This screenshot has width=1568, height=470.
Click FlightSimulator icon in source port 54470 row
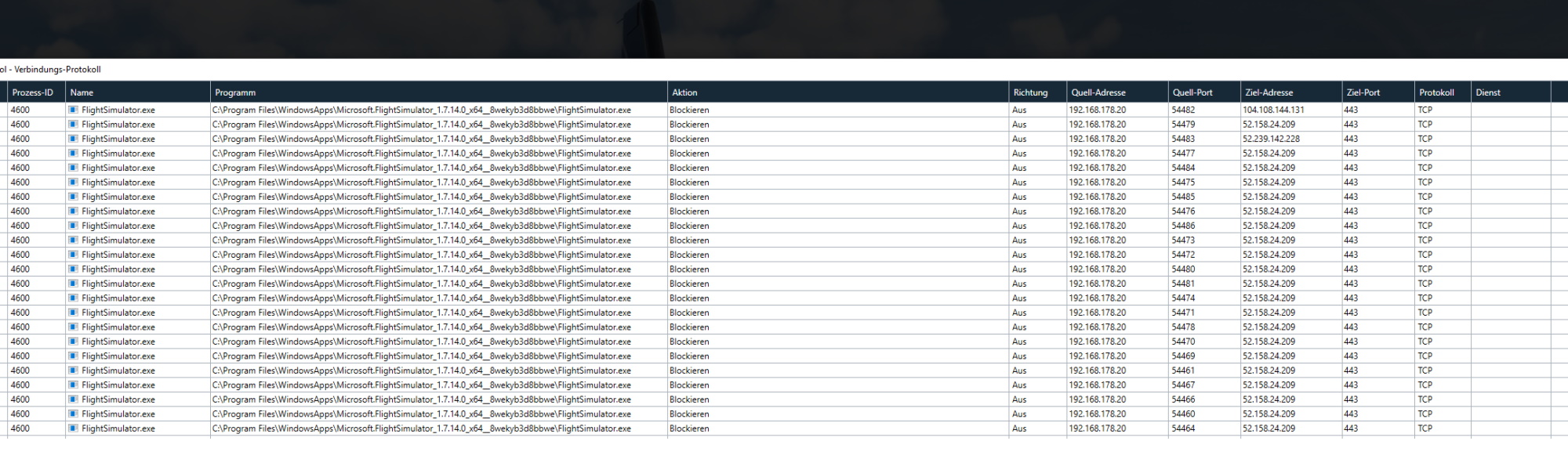73,342
